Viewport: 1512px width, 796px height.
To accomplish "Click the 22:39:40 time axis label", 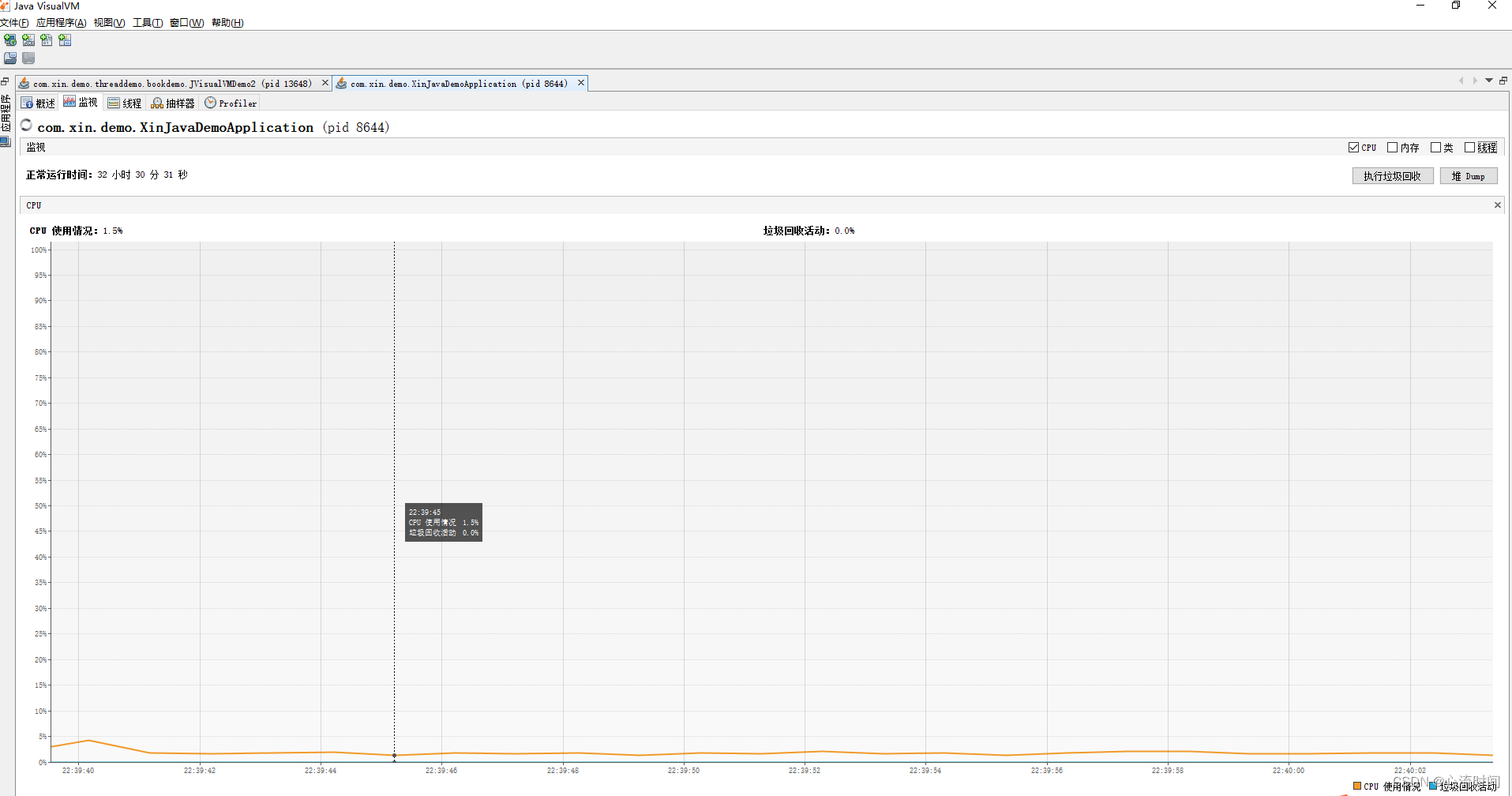I will pyautogui.click(x=78, y=771).
